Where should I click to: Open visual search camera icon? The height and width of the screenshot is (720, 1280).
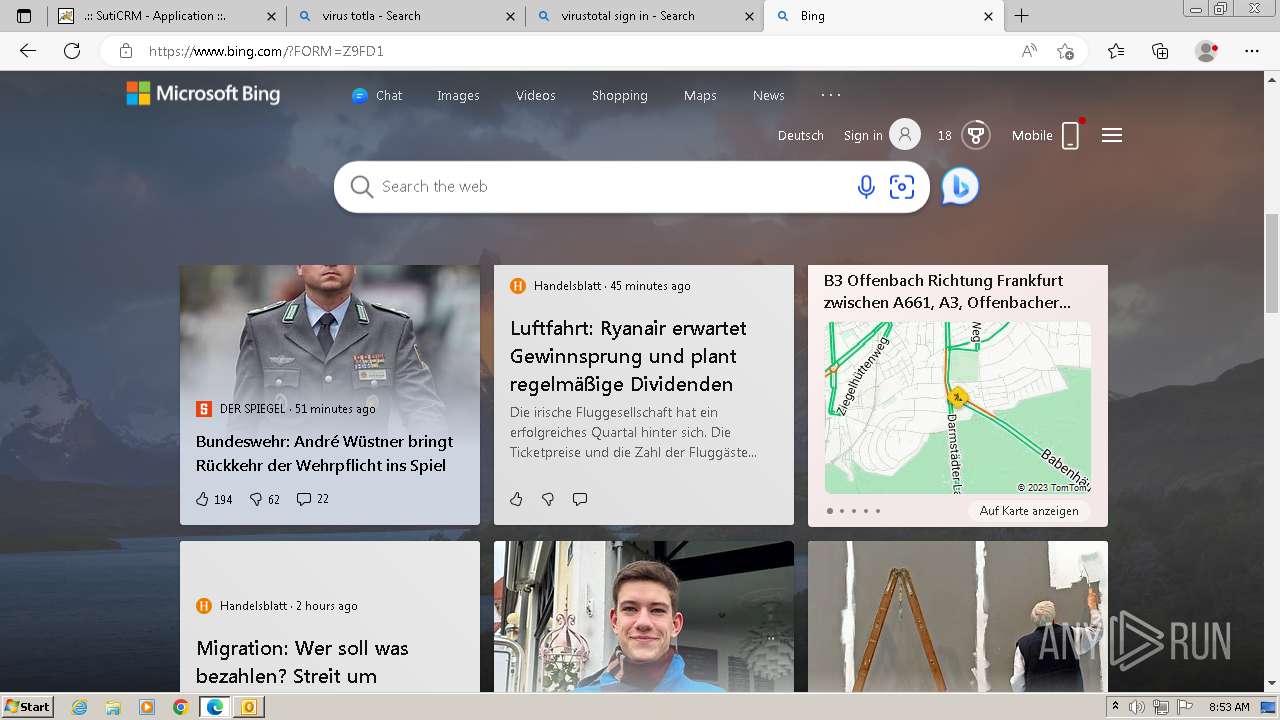pos(902,187)
